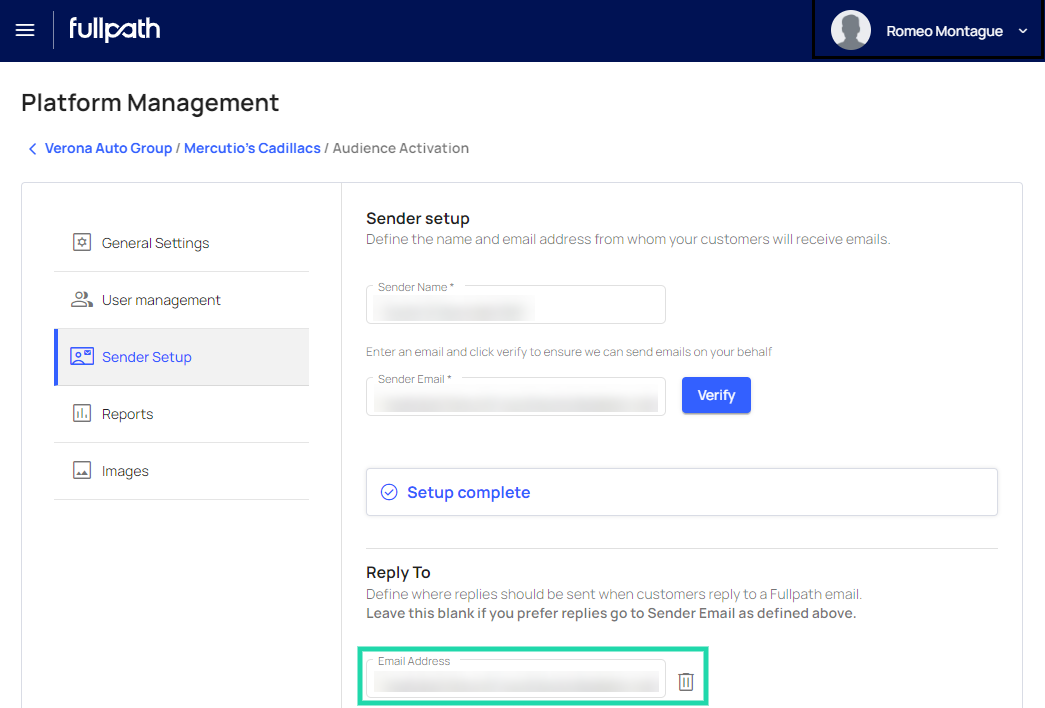Click the General Settings gear icon

(x=82, y=243)
